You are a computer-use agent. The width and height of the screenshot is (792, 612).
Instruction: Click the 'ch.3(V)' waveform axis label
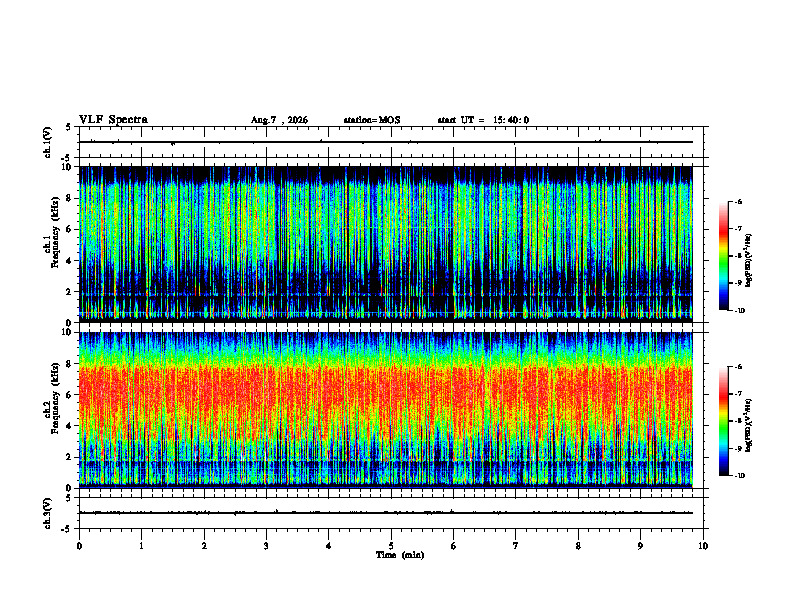tap(47, 513)
